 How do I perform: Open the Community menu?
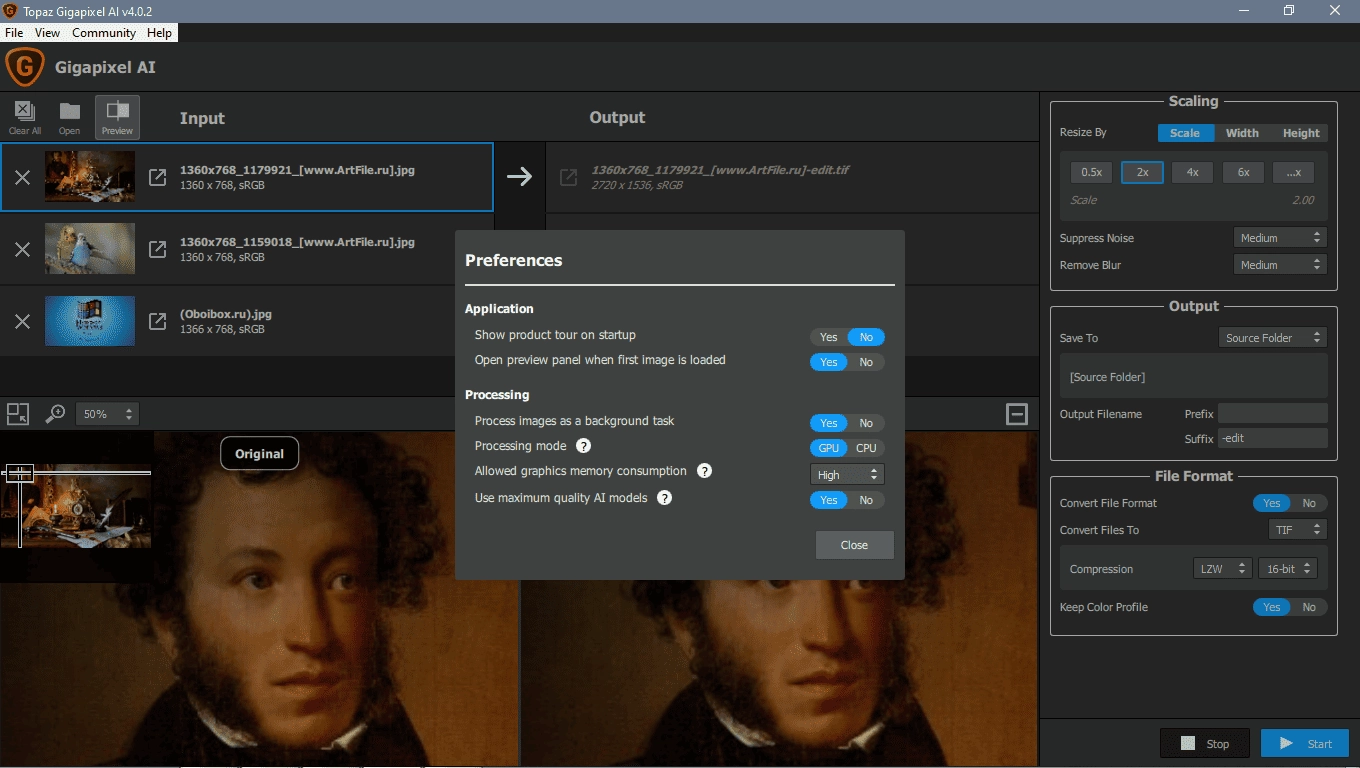pos(104,33)
